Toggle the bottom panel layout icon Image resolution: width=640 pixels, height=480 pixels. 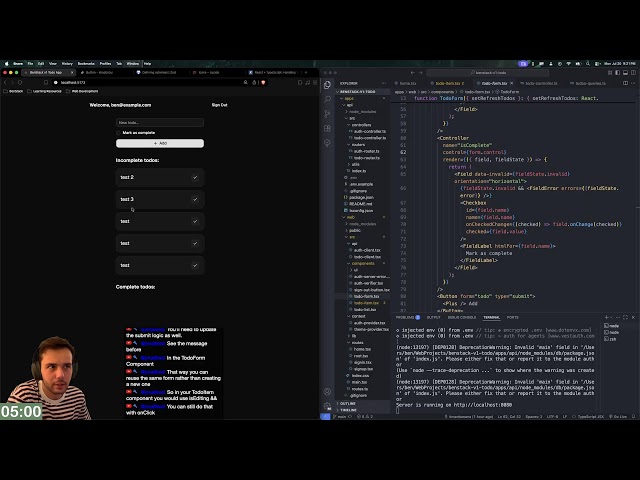(x=625, y=73)
